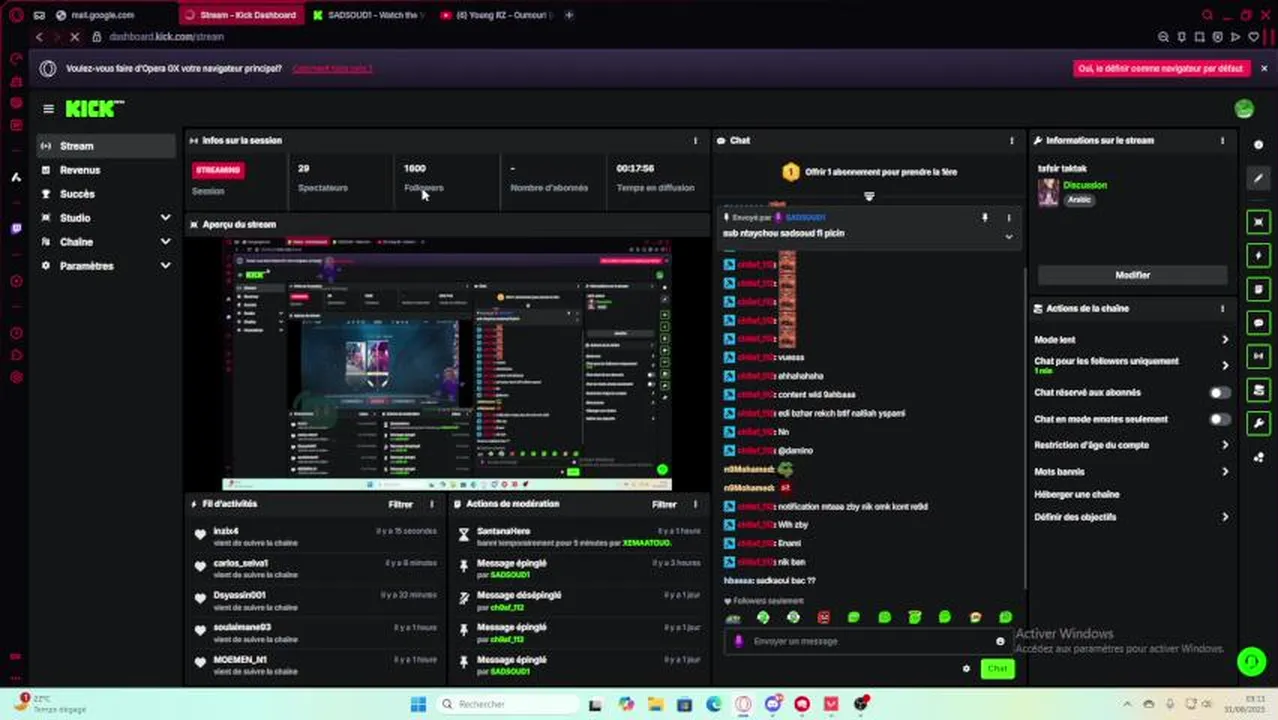The image size is (1278, 720).
Task: Open Microsoft Edge from taskbar
Action: point(714,704)
